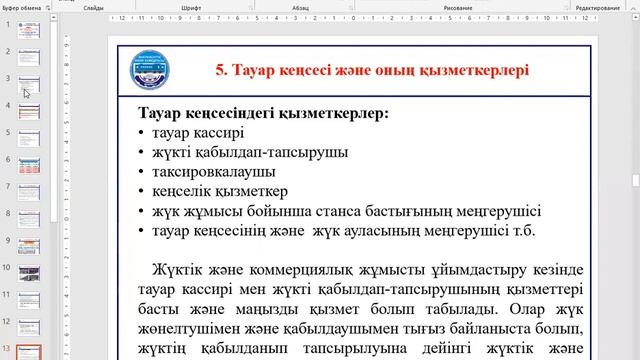Image resolution: width=640 pixels, height=360 pixels.
Task: Select slide 3 thumbnail
Action: click(x=29, y=84)
